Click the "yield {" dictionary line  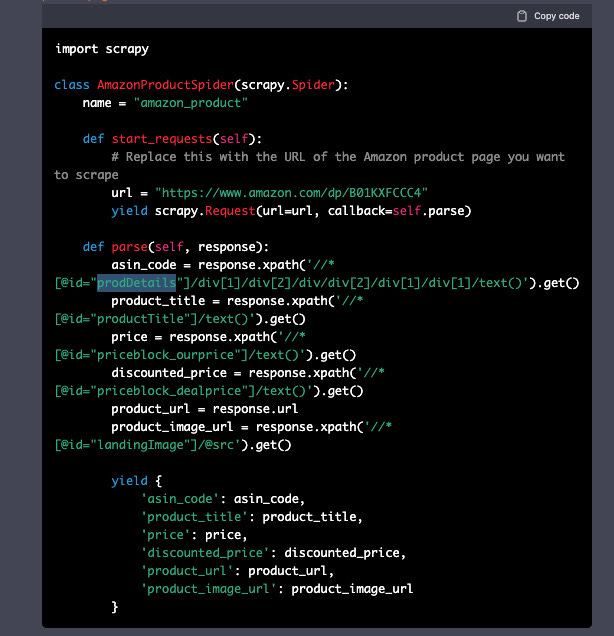[x=137, y=481]
